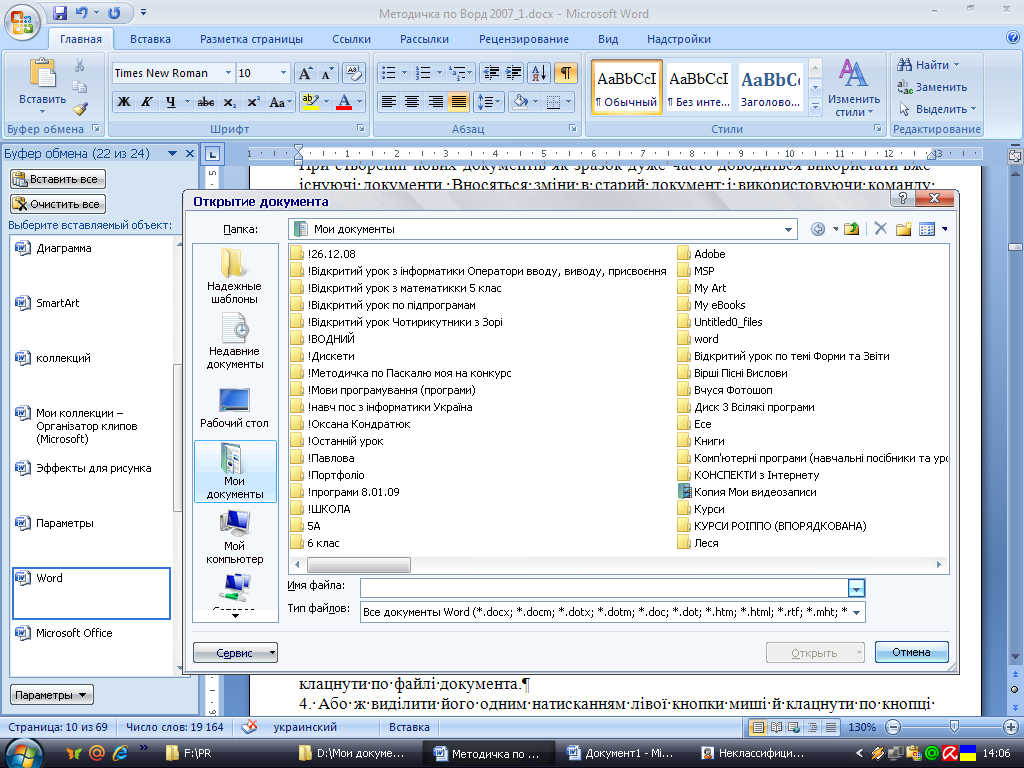Center align text
Viewport: 1024px width, 768px height.
click(412, 102)
